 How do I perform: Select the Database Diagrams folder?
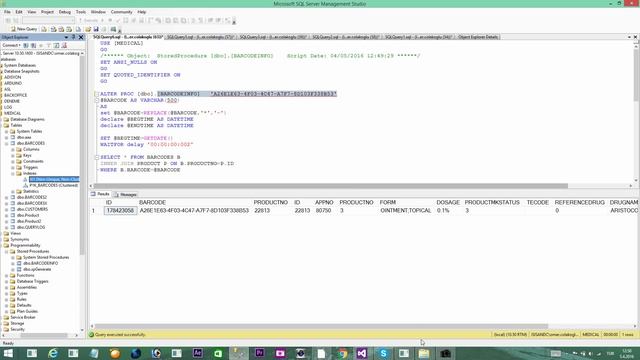click(27, 119)
